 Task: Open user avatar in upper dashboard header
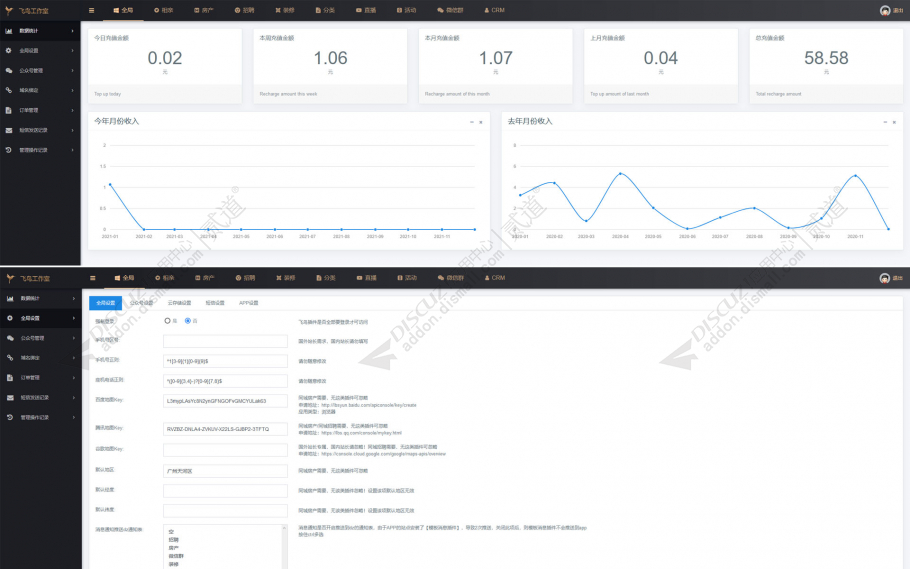[x=885, y=10]
